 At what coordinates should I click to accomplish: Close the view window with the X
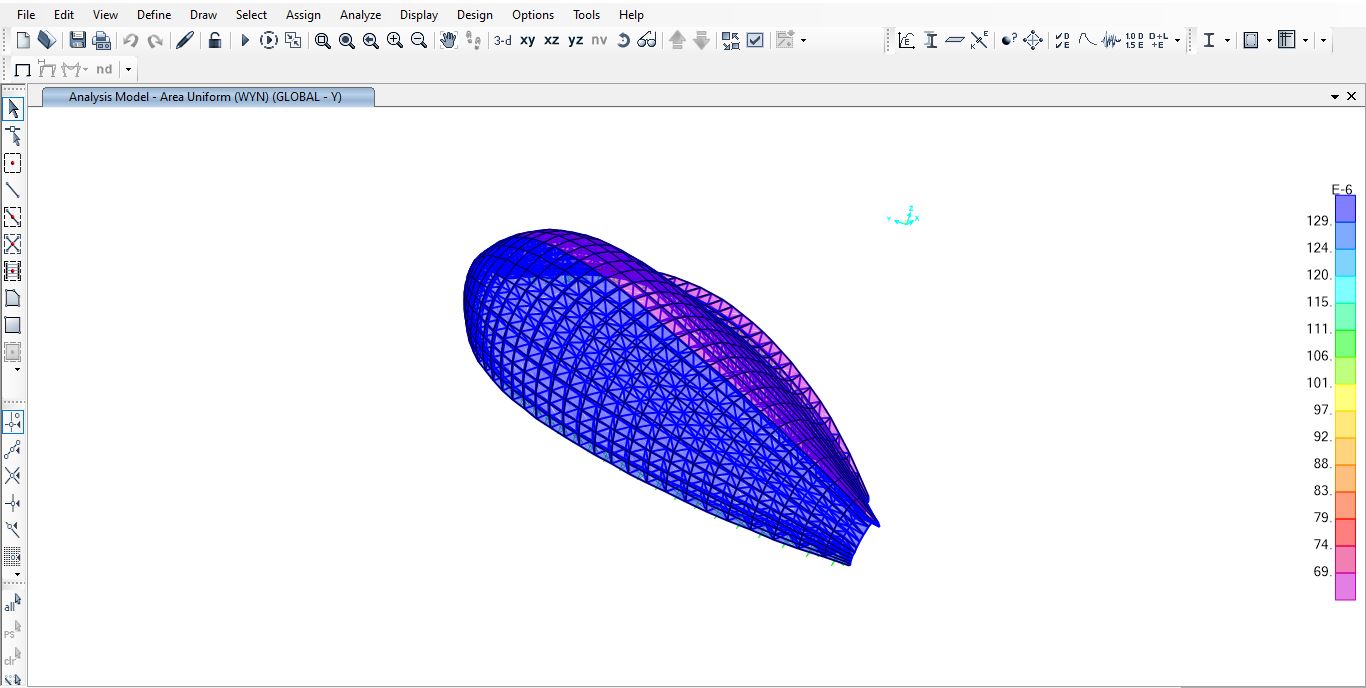coord(1352,97)
